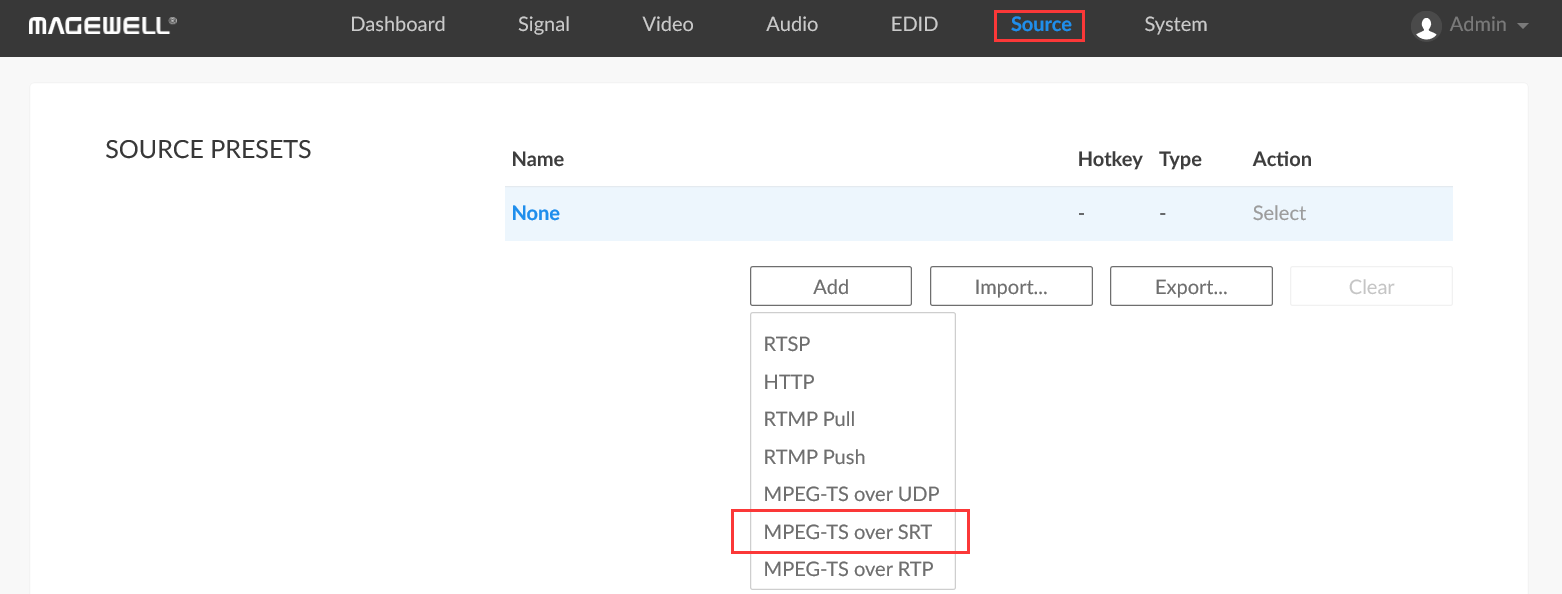This screenshot has width=1562, height=594.
Task: Open the Dashboard tab
Action: 397,25
